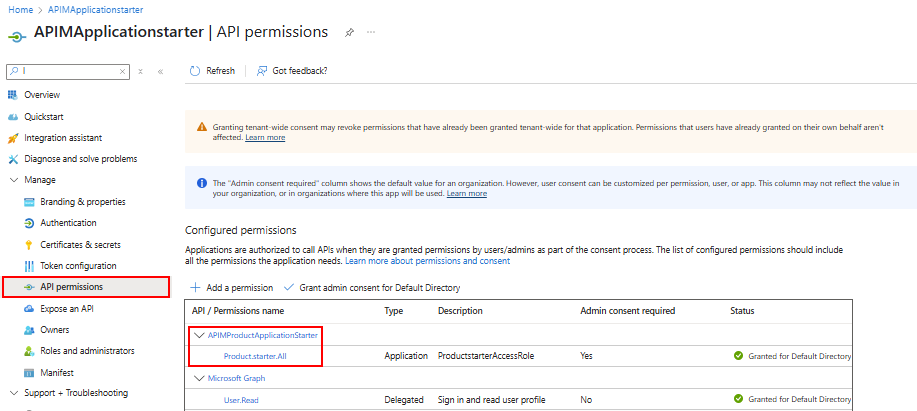Open the Product.starter.All permission link
The image size is (917, 411).
[257, 356]
